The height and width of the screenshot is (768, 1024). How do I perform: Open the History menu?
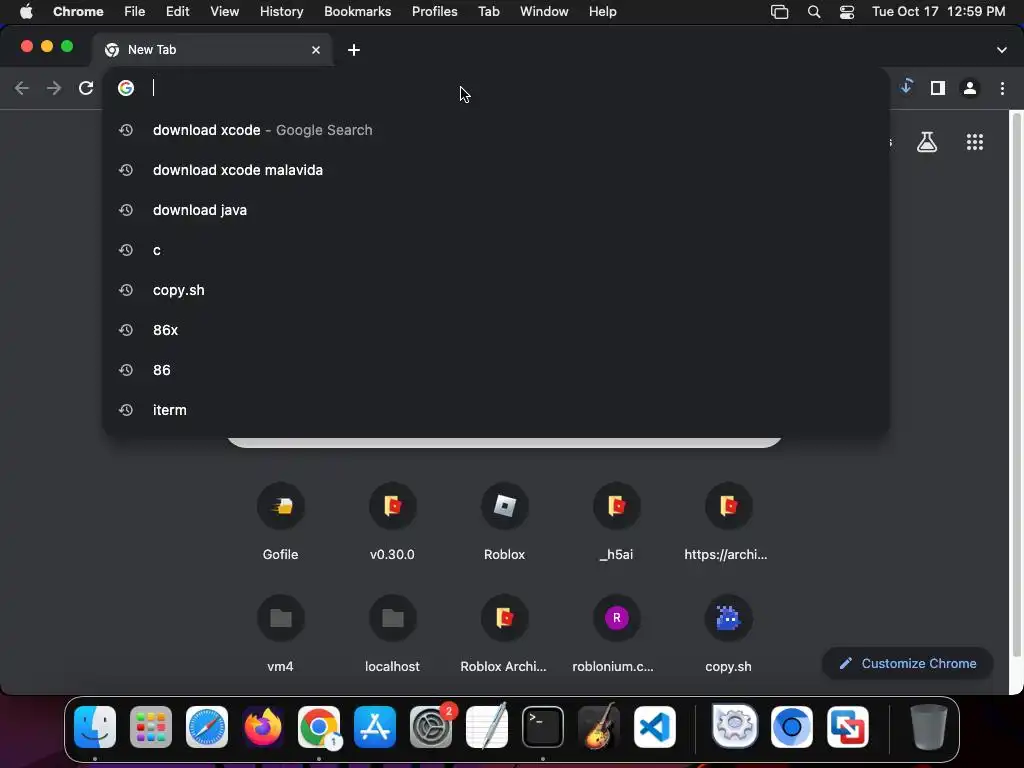[281, 12]
